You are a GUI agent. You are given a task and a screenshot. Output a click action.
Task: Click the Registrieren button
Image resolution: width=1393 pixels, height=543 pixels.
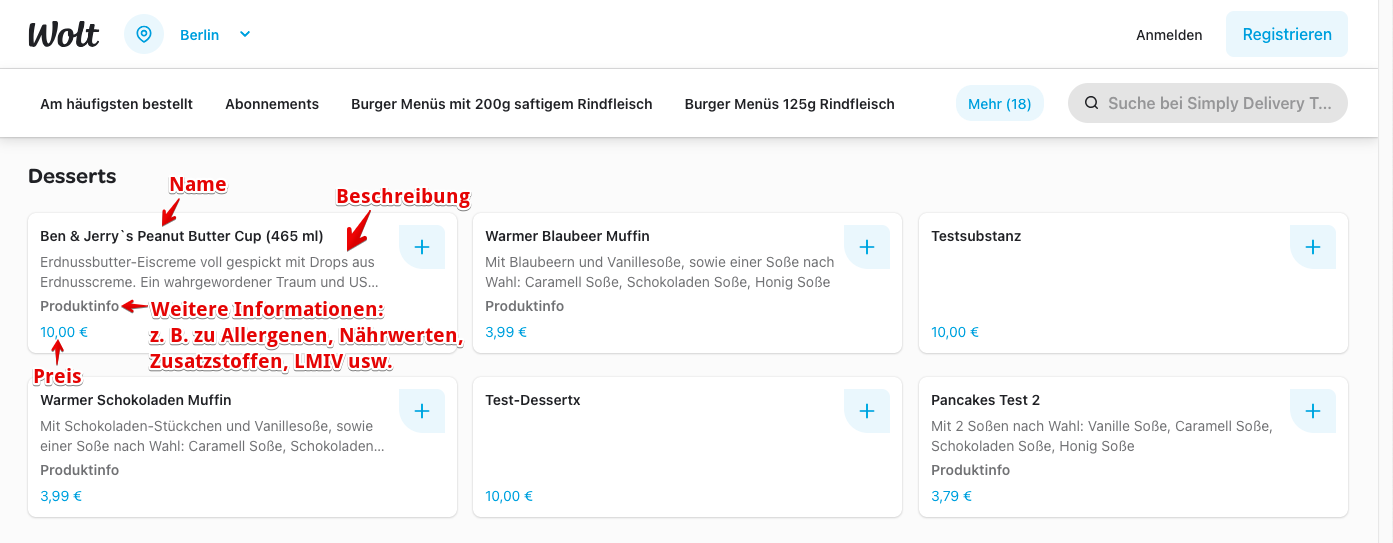pyautogui.click(x=1287, y=34)
